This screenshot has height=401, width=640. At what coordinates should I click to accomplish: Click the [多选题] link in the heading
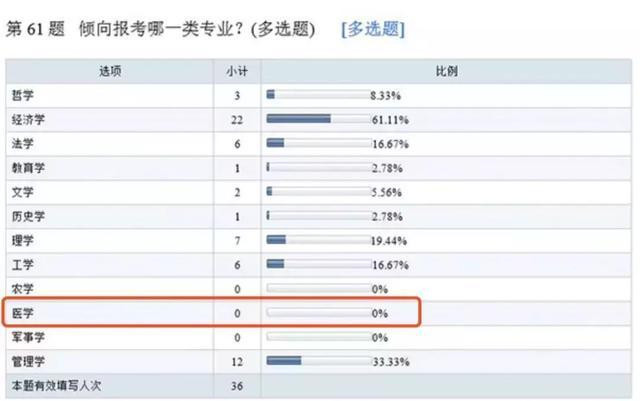[373, 29]
